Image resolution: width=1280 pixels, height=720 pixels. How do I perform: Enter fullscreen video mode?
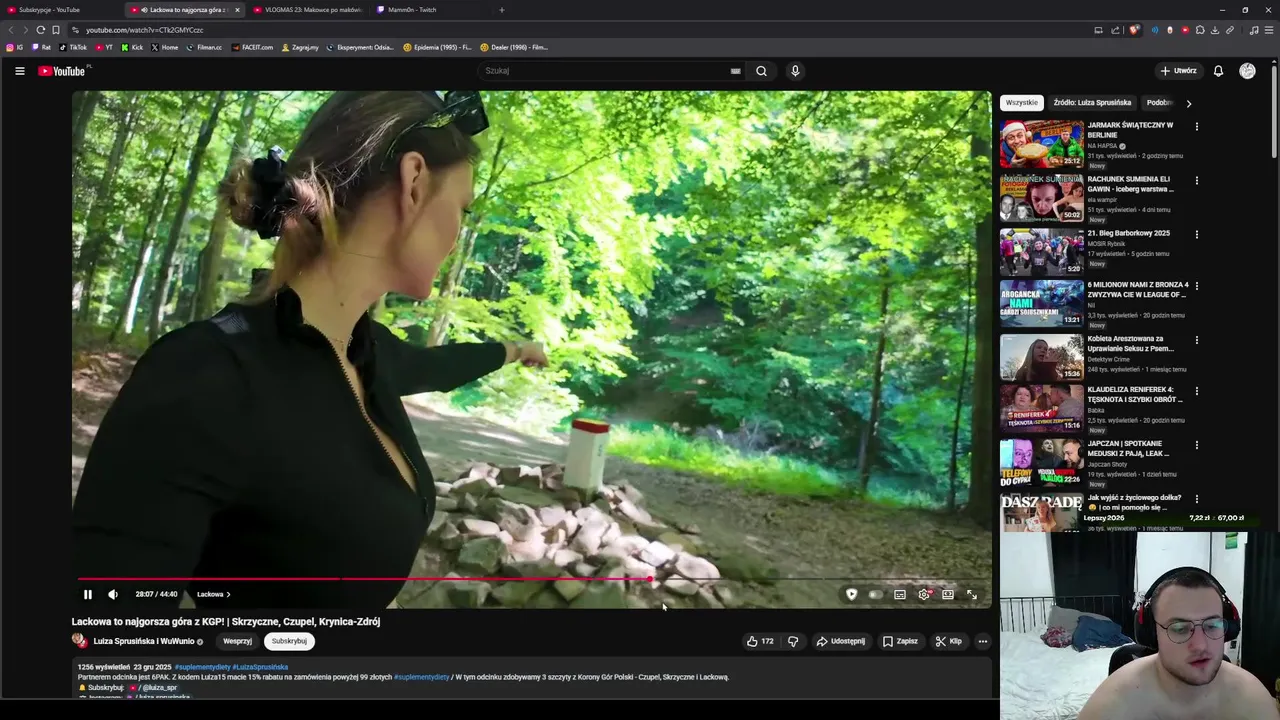click(971, 594)
